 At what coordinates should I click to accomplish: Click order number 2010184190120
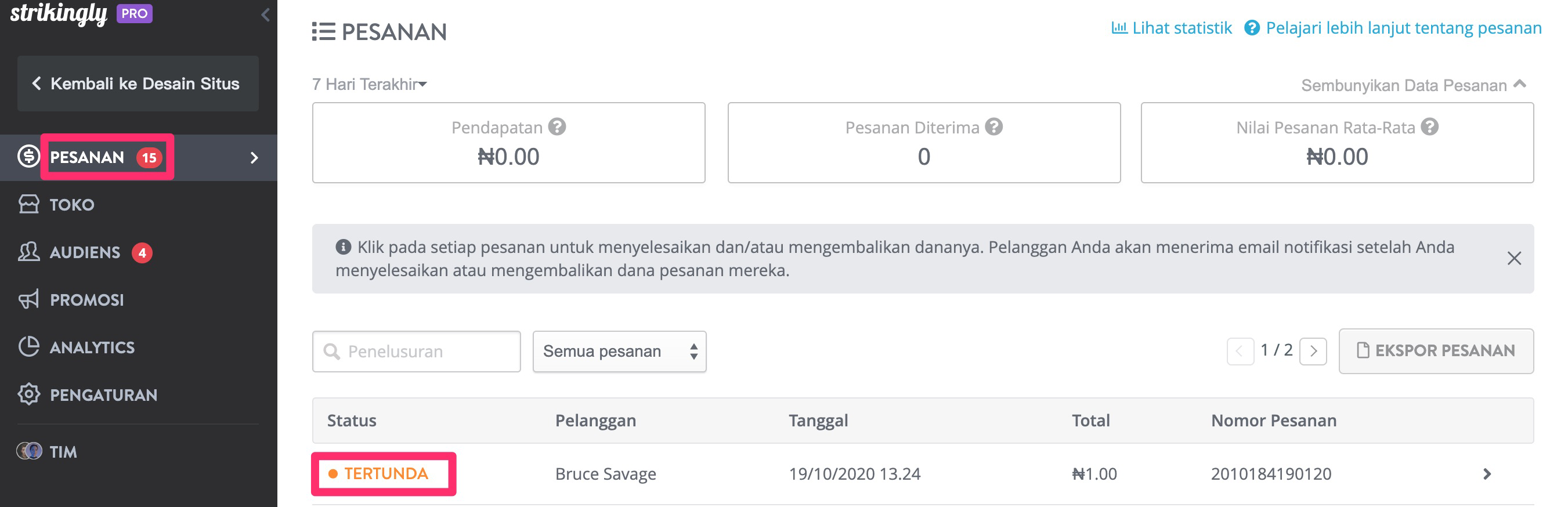[x=1271, y=473]
